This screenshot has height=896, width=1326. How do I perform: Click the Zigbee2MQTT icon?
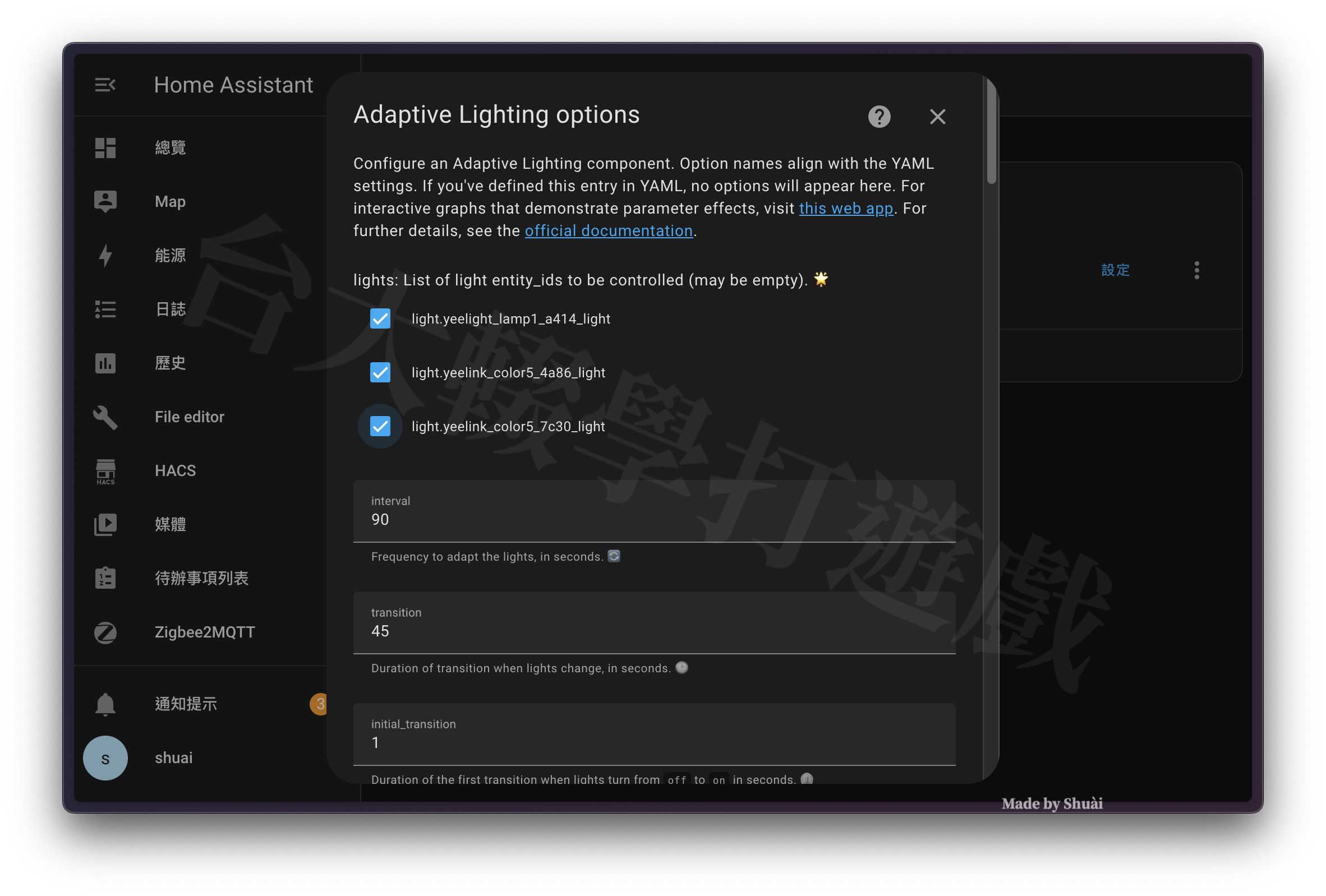[x=105, y=632]
